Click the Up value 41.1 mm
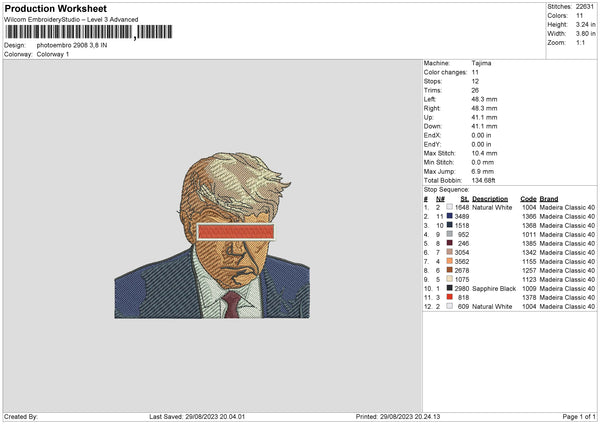This screenshot has width=600, height=424. pos(484,117)
